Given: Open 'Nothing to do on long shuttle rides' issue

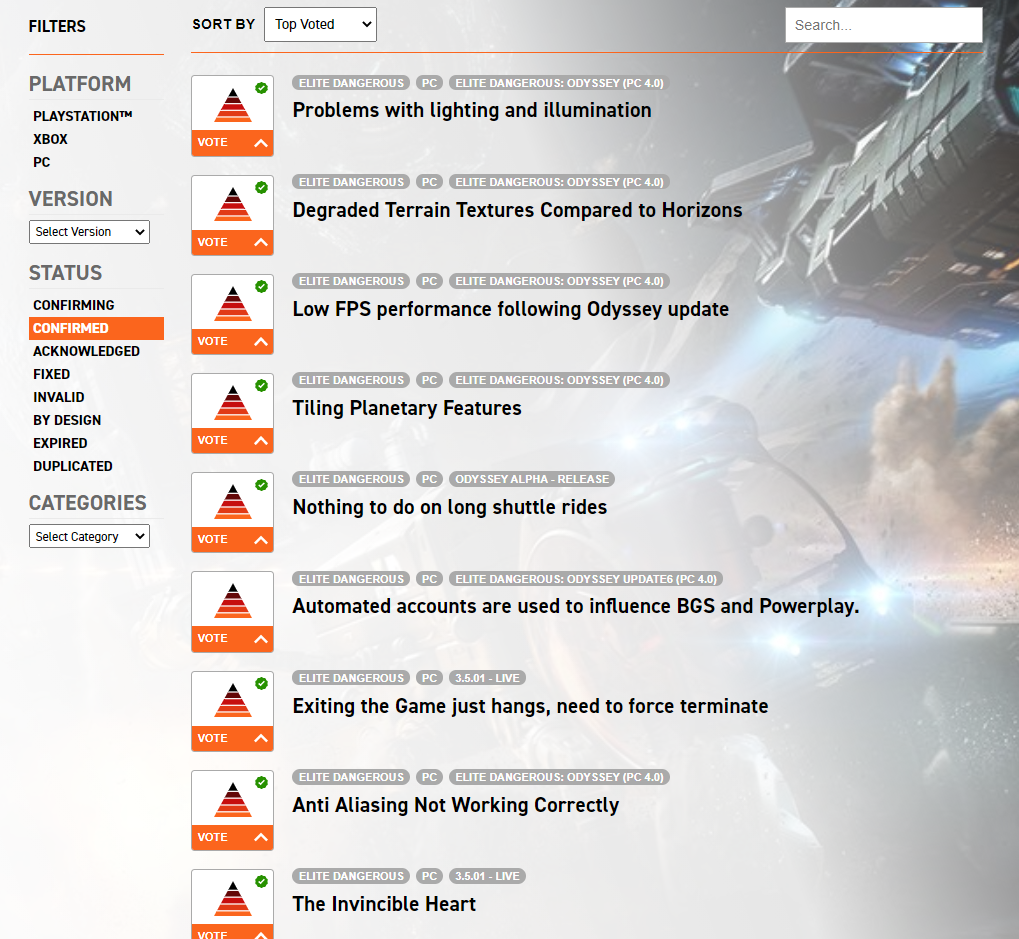Looking at the screenshot, I should coord(450,507).
